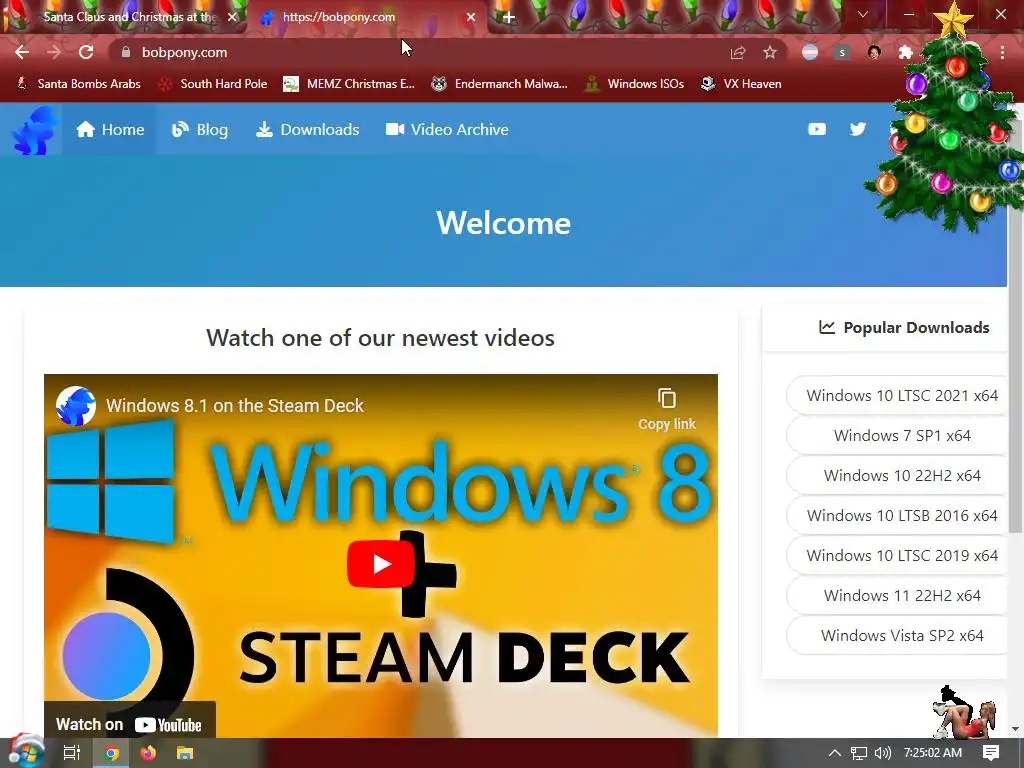Bookmark this page with the star icon
Viewport: 1024px width, 768px height.
(770, 52)
